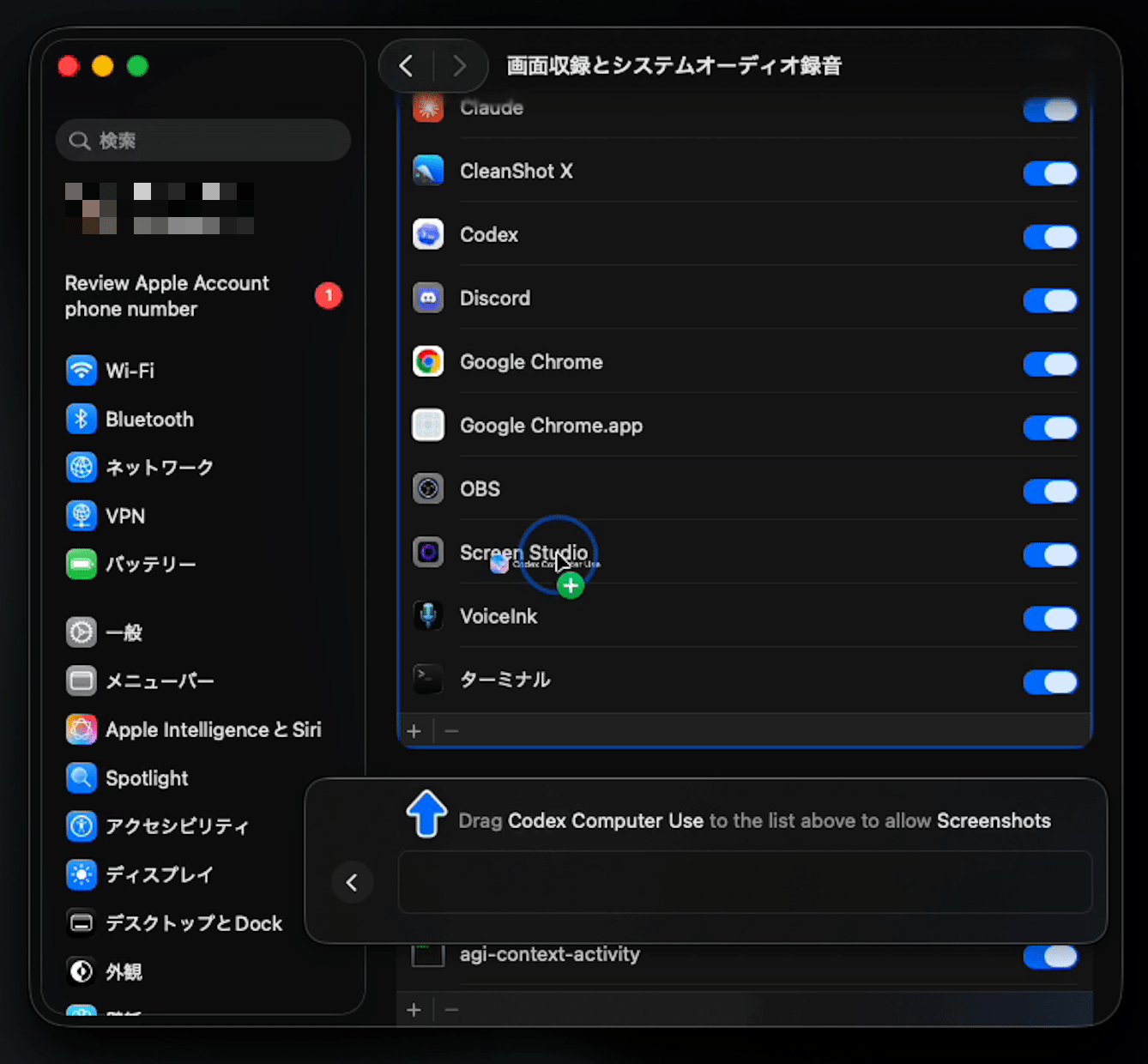Add an app with the plus button
The height and width of the screenshot is (1064, 1148).
pyautogui.click(x=414, y=731)
